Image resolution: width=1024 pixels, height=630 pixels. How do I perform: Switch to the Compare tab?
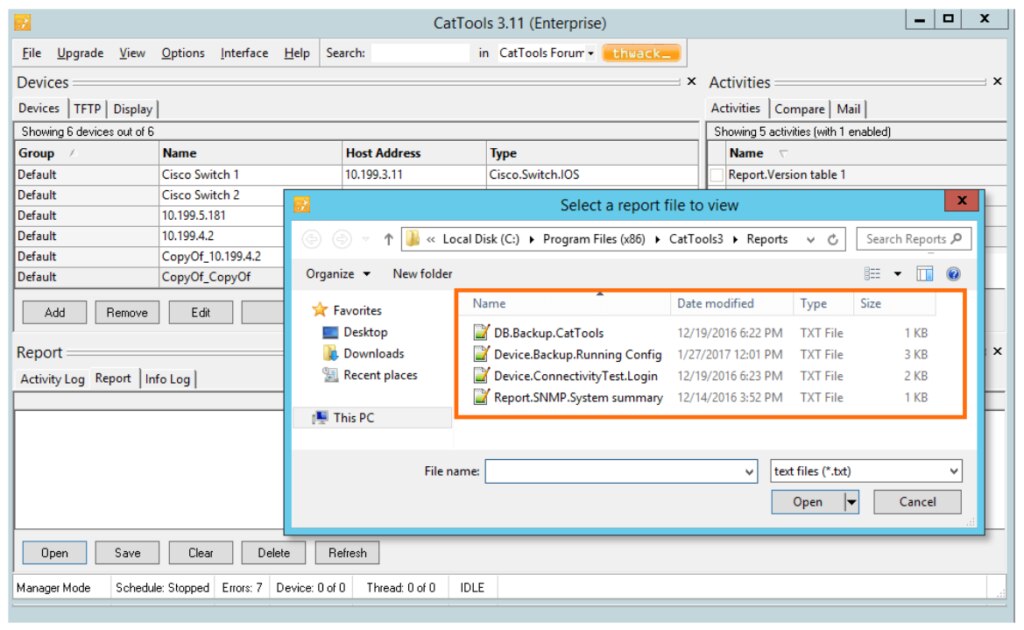tap(798, 108)
